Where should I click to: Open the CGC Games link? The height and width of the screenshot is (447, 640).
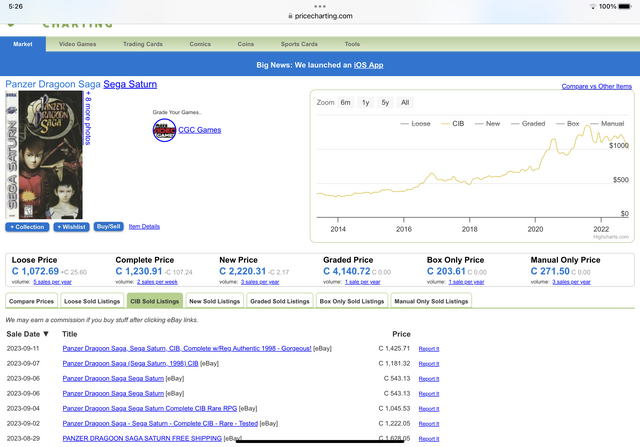tap(200, 130)
